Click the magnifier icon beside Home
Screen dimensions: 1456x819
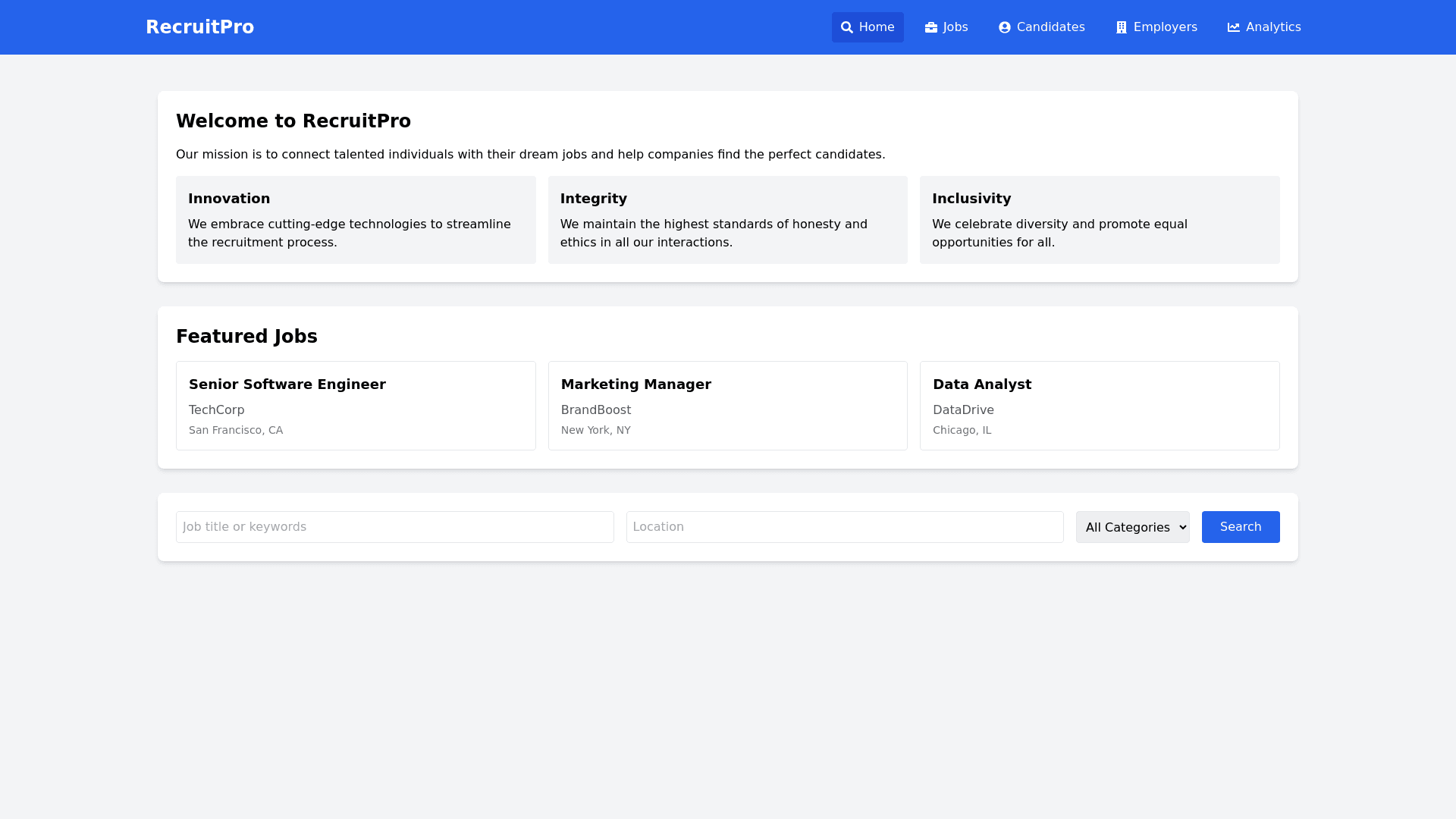coord(847,27)
